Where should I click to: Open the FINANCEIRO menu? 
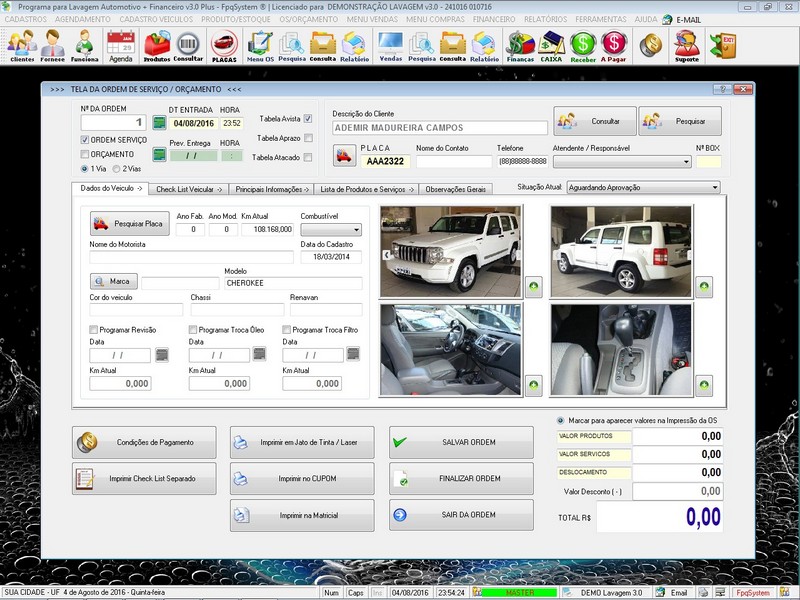click(x=494, y=19)
